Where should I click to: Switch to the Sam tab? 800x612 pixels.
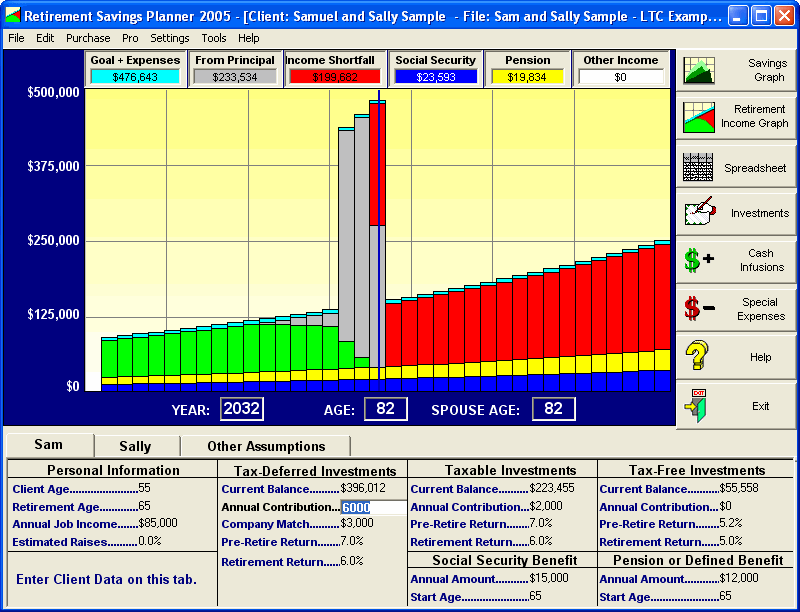point(49,445)
